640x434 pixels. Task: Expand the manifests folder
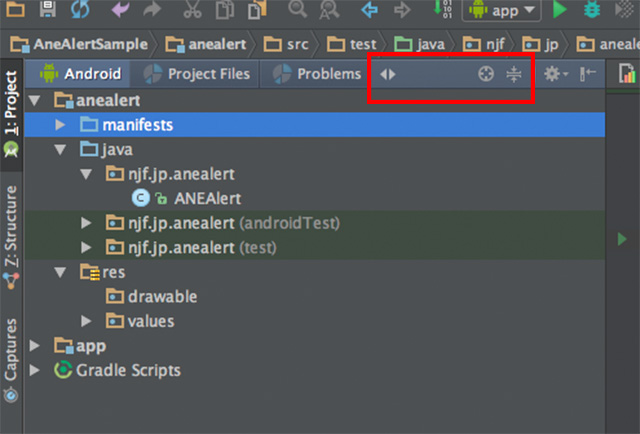[60, 125]
